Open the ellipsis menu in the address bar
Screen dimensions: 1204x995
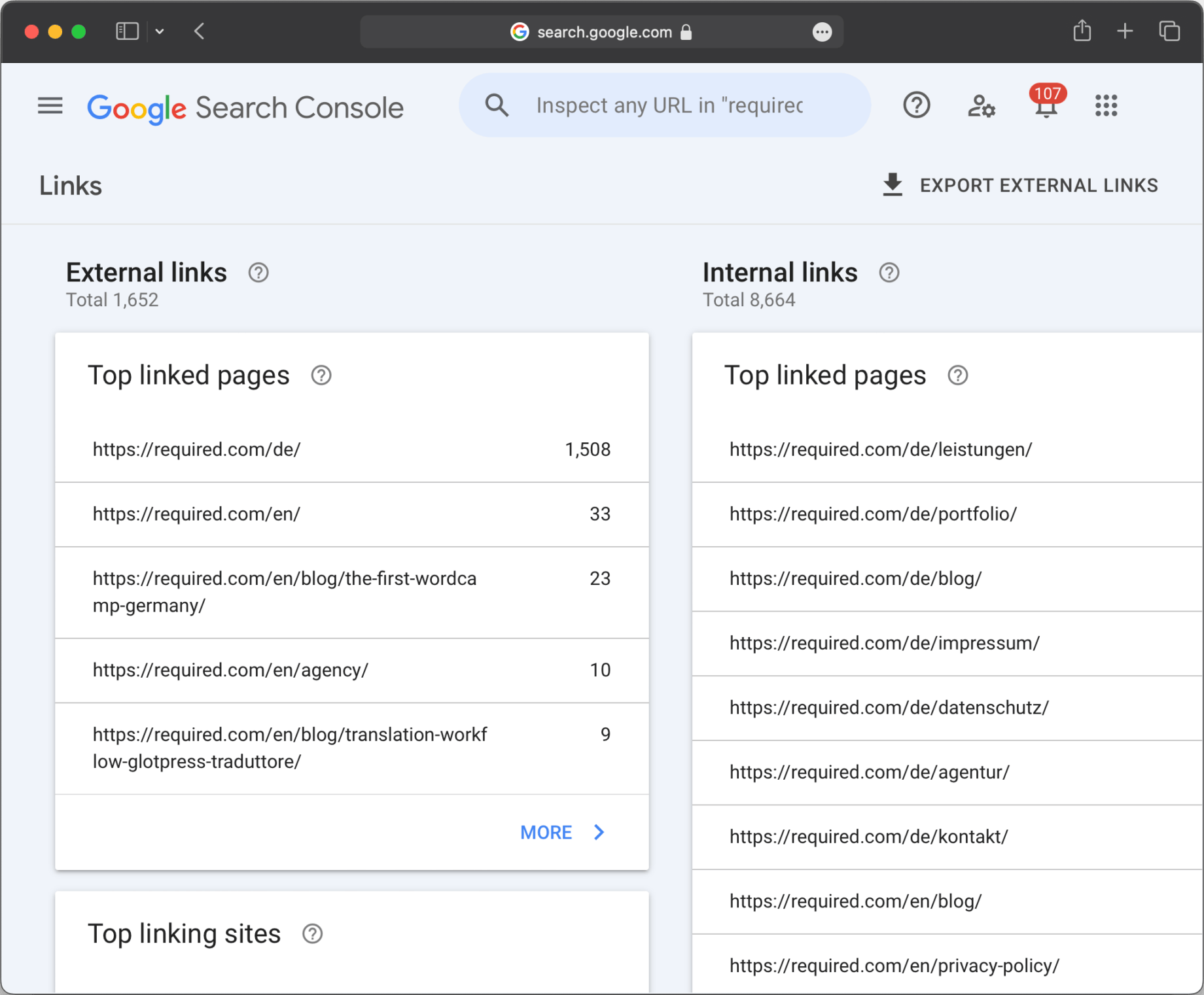tap(822, 31)
